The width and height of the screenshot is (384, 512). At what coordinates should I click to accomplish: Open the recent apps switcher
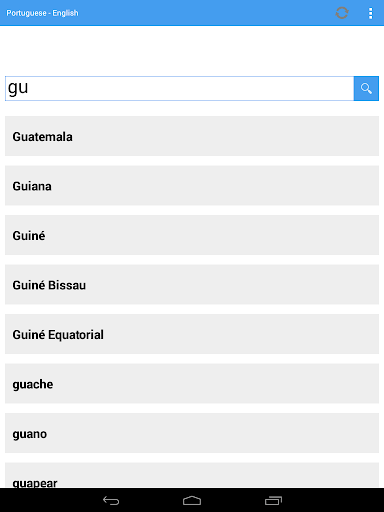[273, 500]
